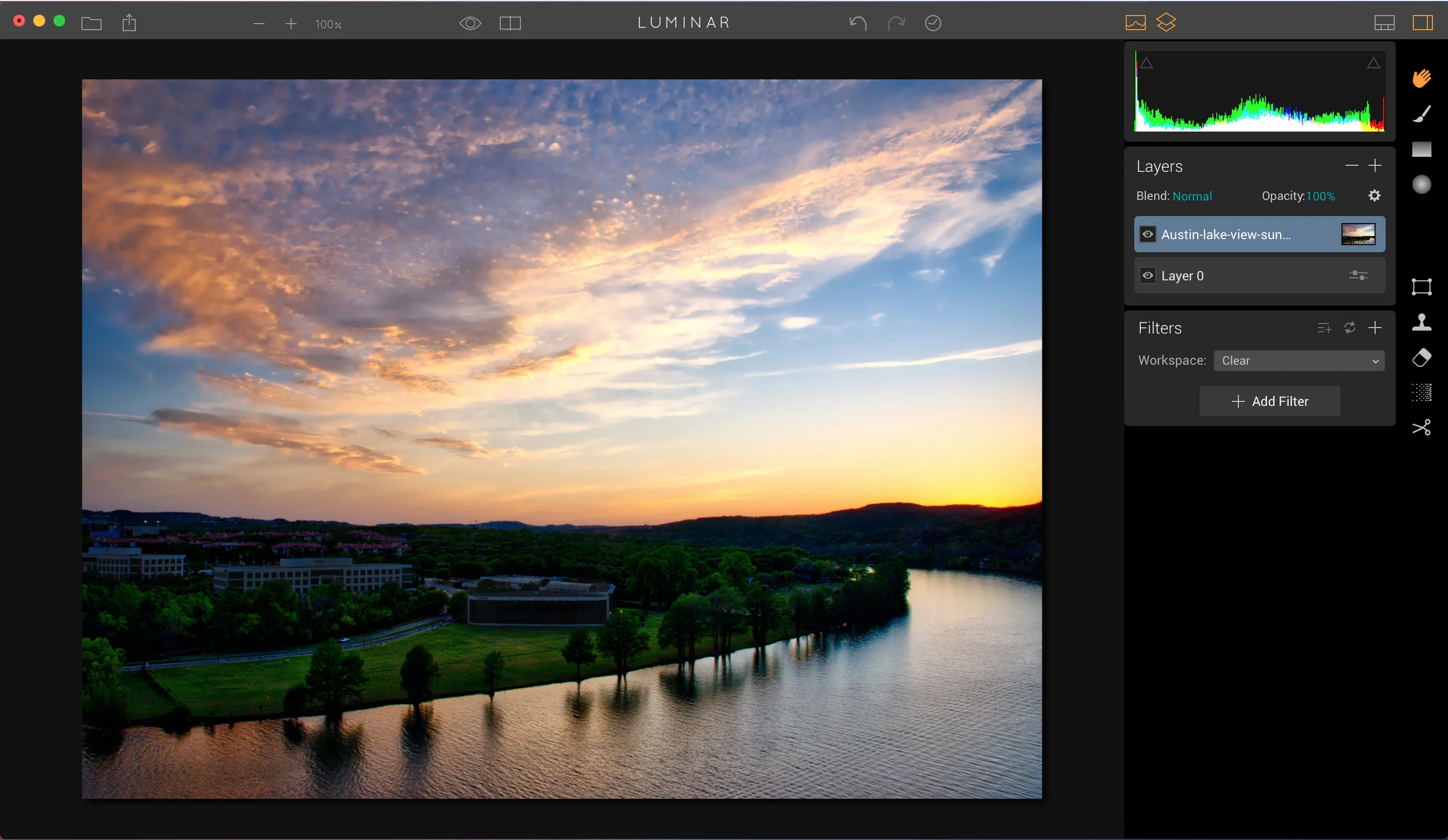Click the presets list icon in Filters
The image size is (1448, 840).
(1324, 328)
